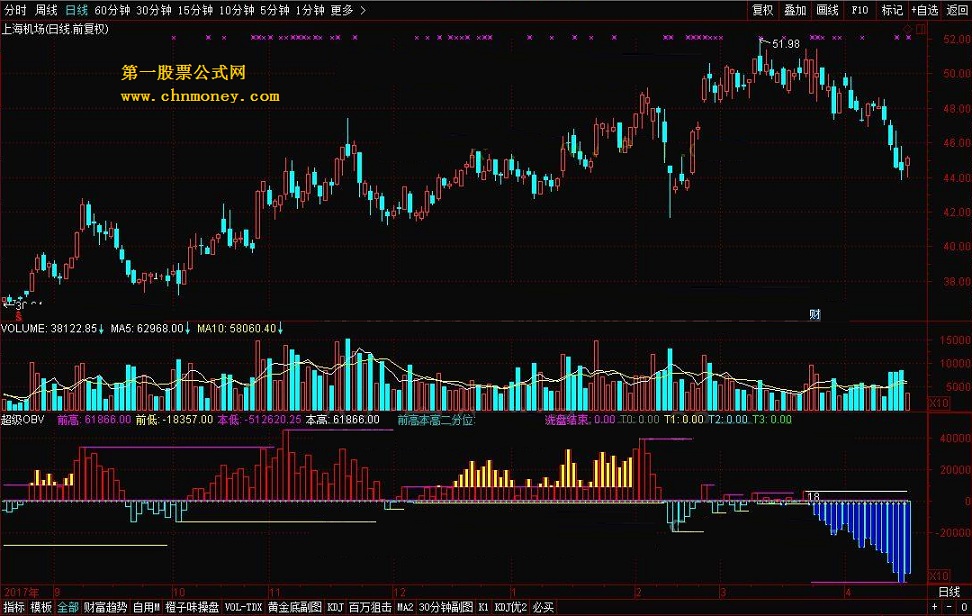Select K1 indicator tab

click(484, 607)
